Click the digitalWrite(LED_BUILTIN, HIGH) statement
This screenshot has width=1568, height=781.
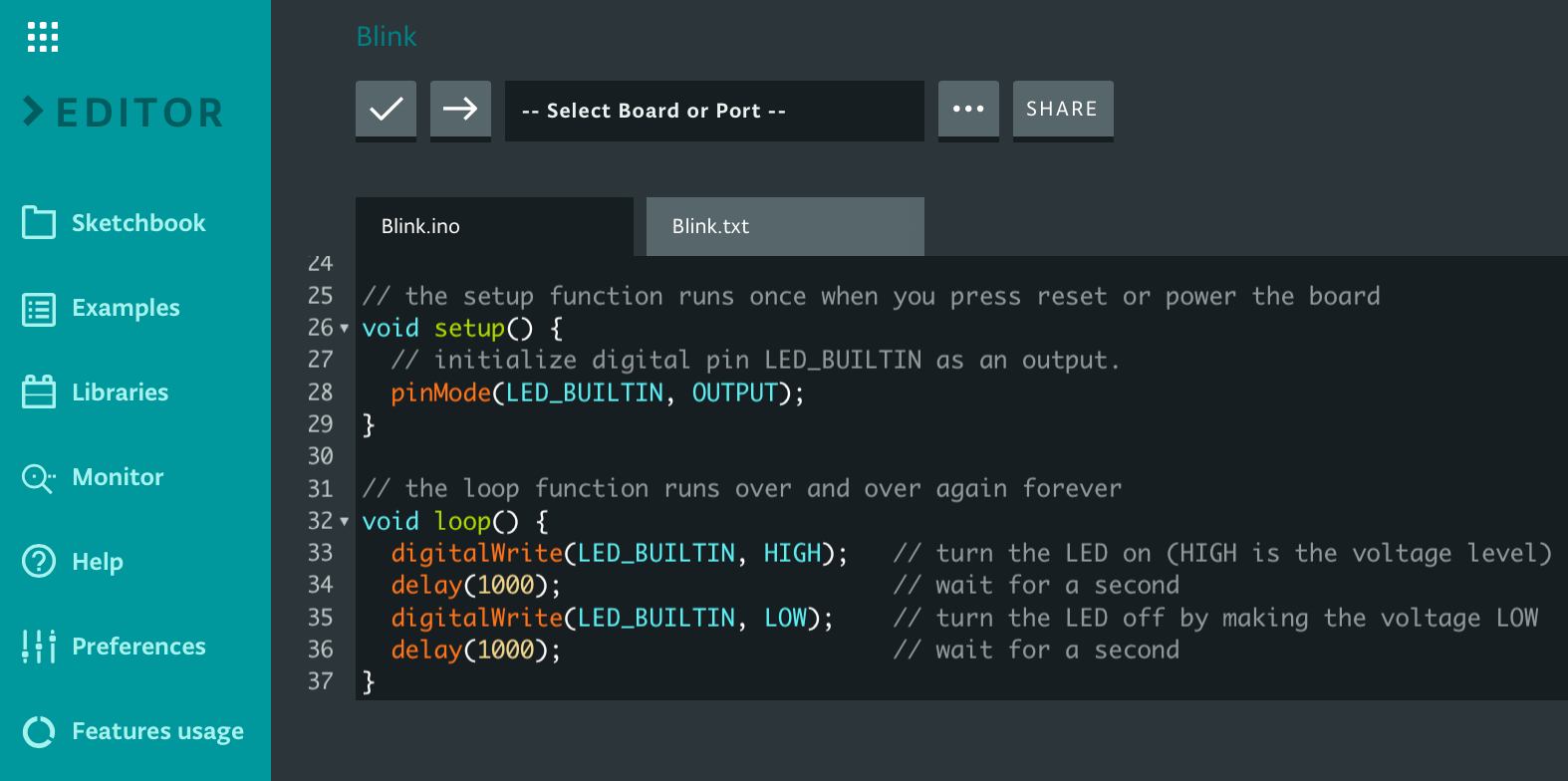(x=620, y=553)
